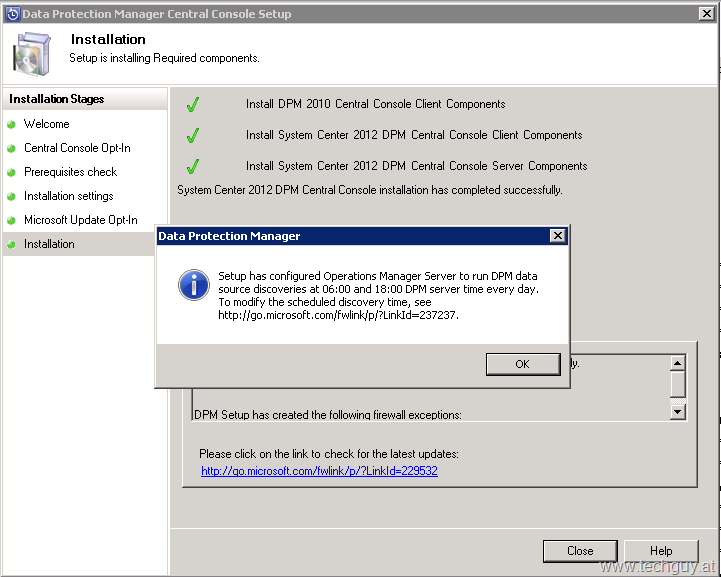
Task: Click green dot next to Installation stage
Action: coord(11,244)
